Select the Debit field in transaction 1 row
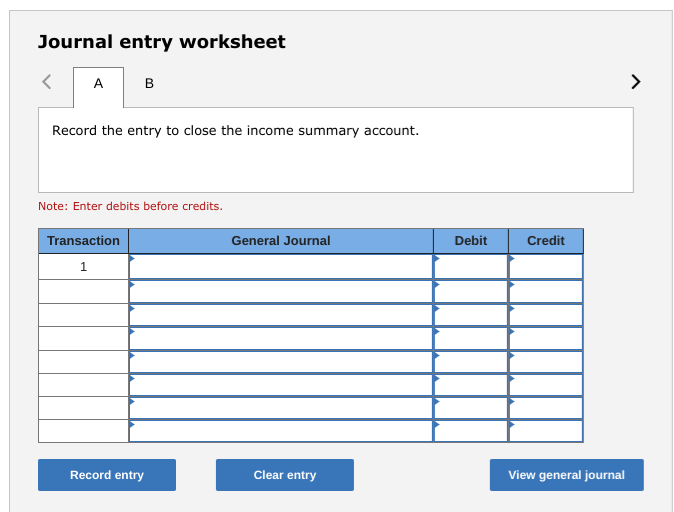Screen dimensions: 674x512 coord(471,267)
